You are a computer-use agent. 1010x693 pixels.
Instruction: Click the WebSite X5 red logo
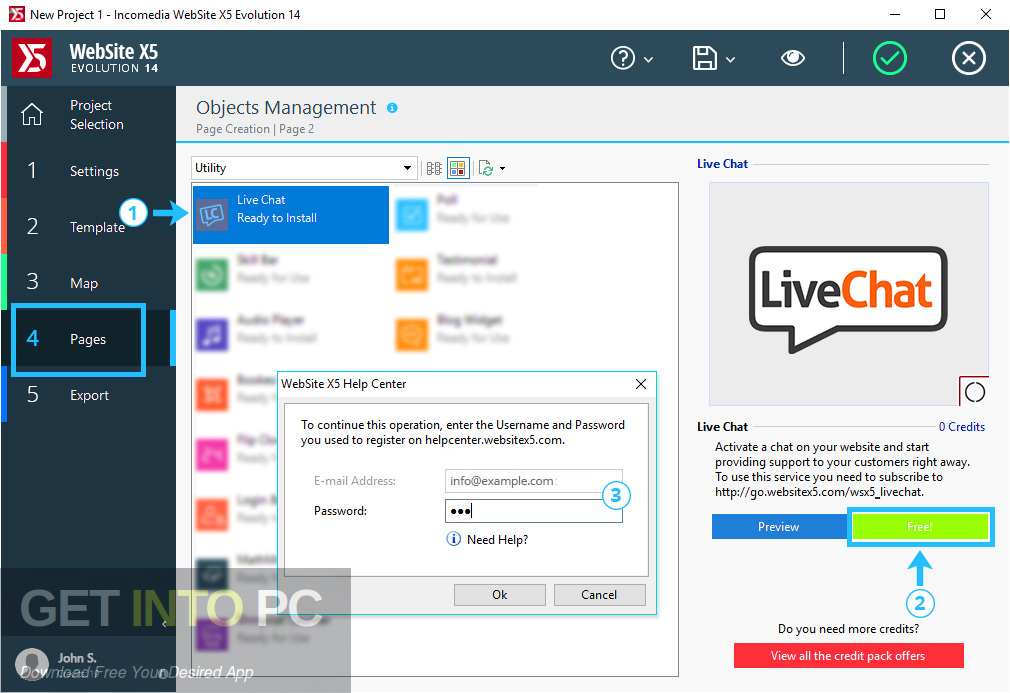(x=32, y=58)
